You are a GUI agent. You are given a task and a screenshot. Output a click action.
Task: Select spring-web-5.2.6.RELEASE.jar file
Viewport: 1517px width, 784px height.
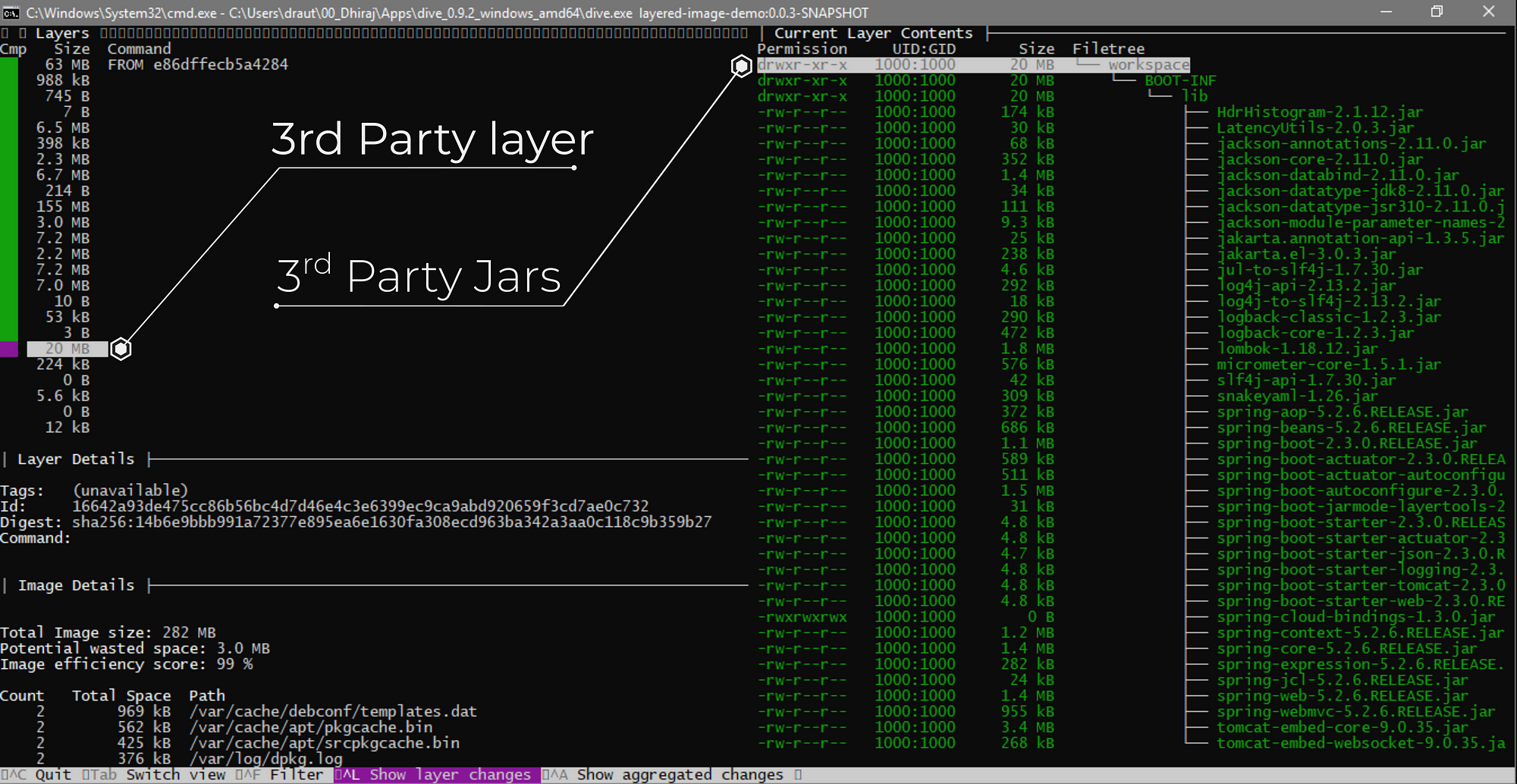1343,696
